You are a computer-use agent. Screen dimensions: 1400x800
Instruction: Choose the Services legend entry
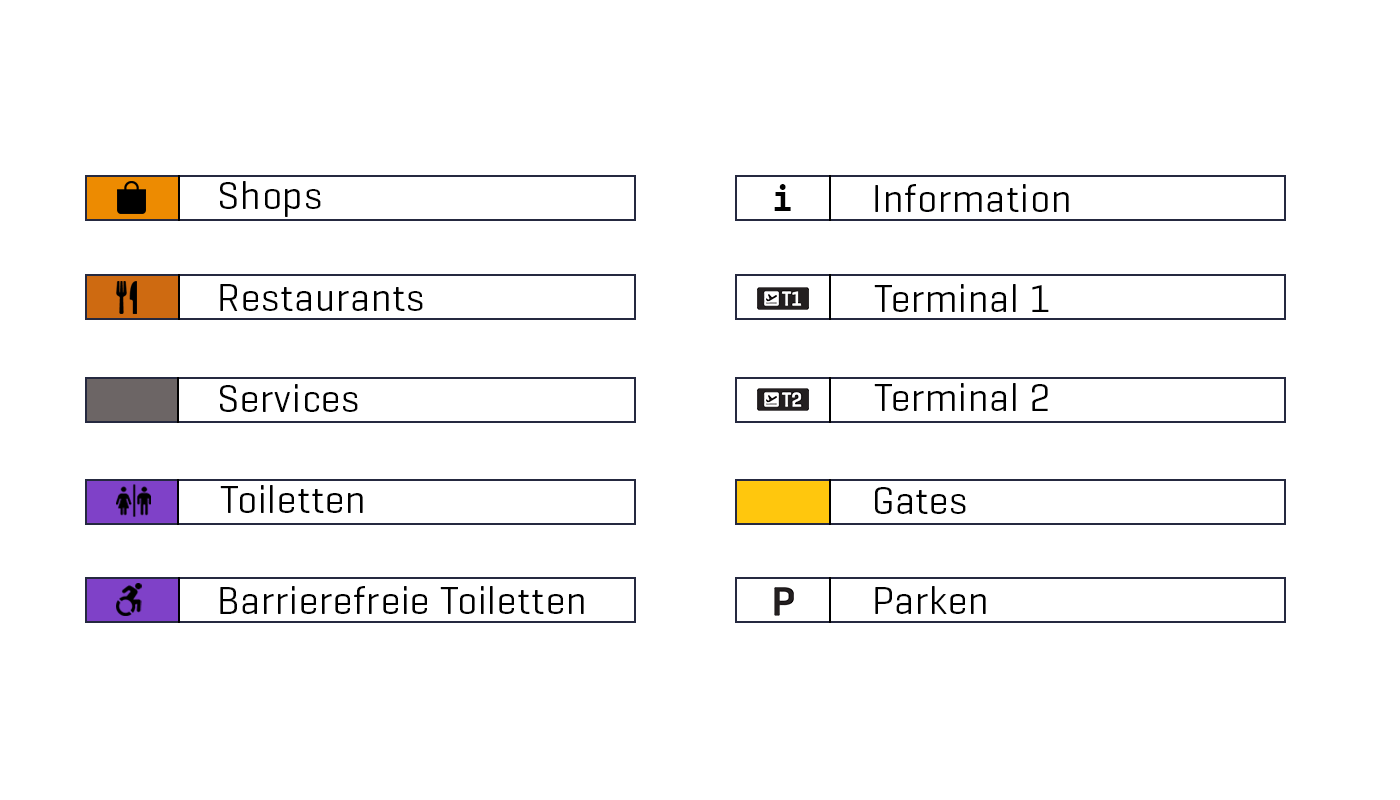[288, 400]
